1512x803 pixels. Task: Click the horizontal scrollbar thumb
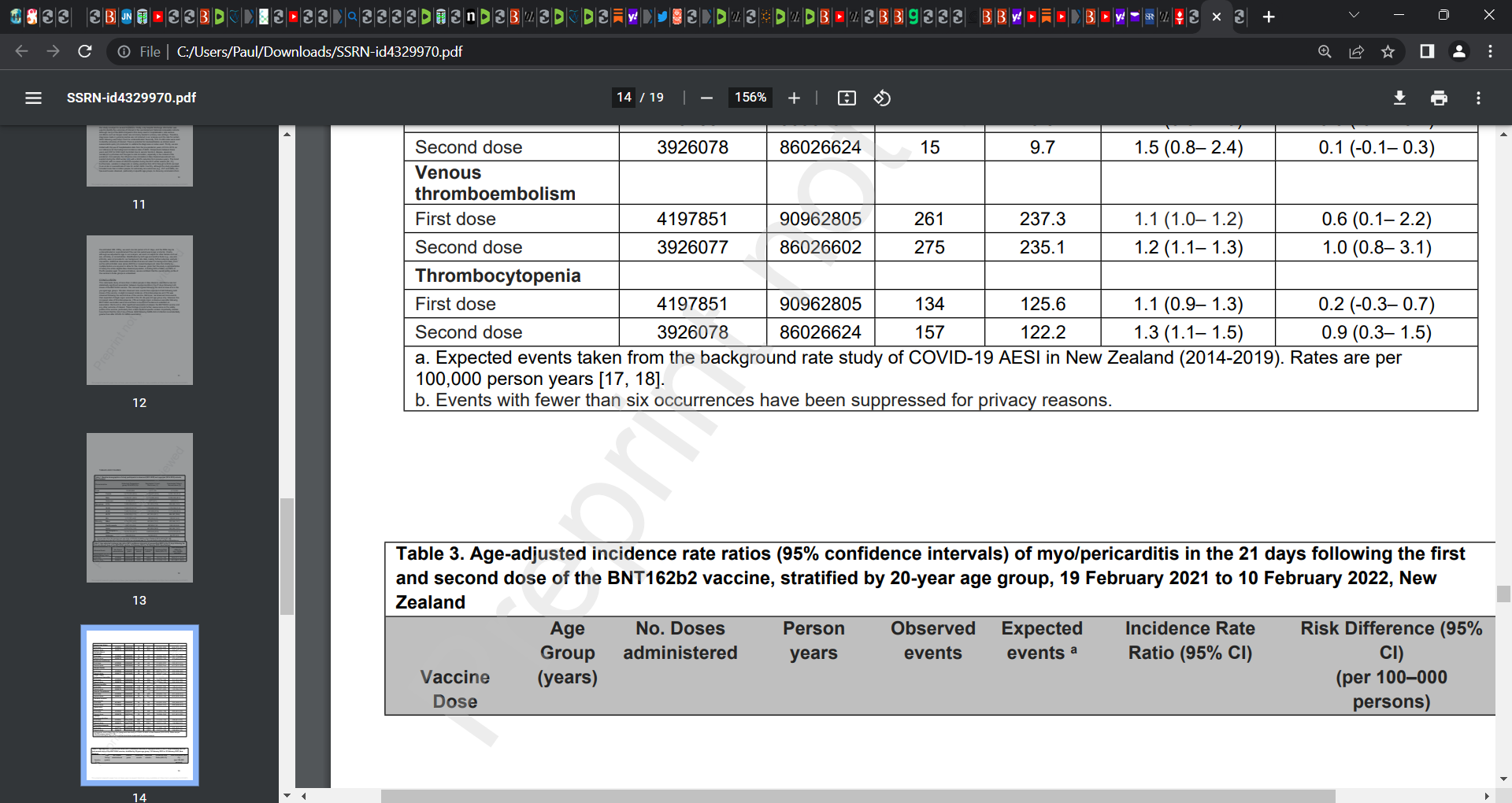858,796
